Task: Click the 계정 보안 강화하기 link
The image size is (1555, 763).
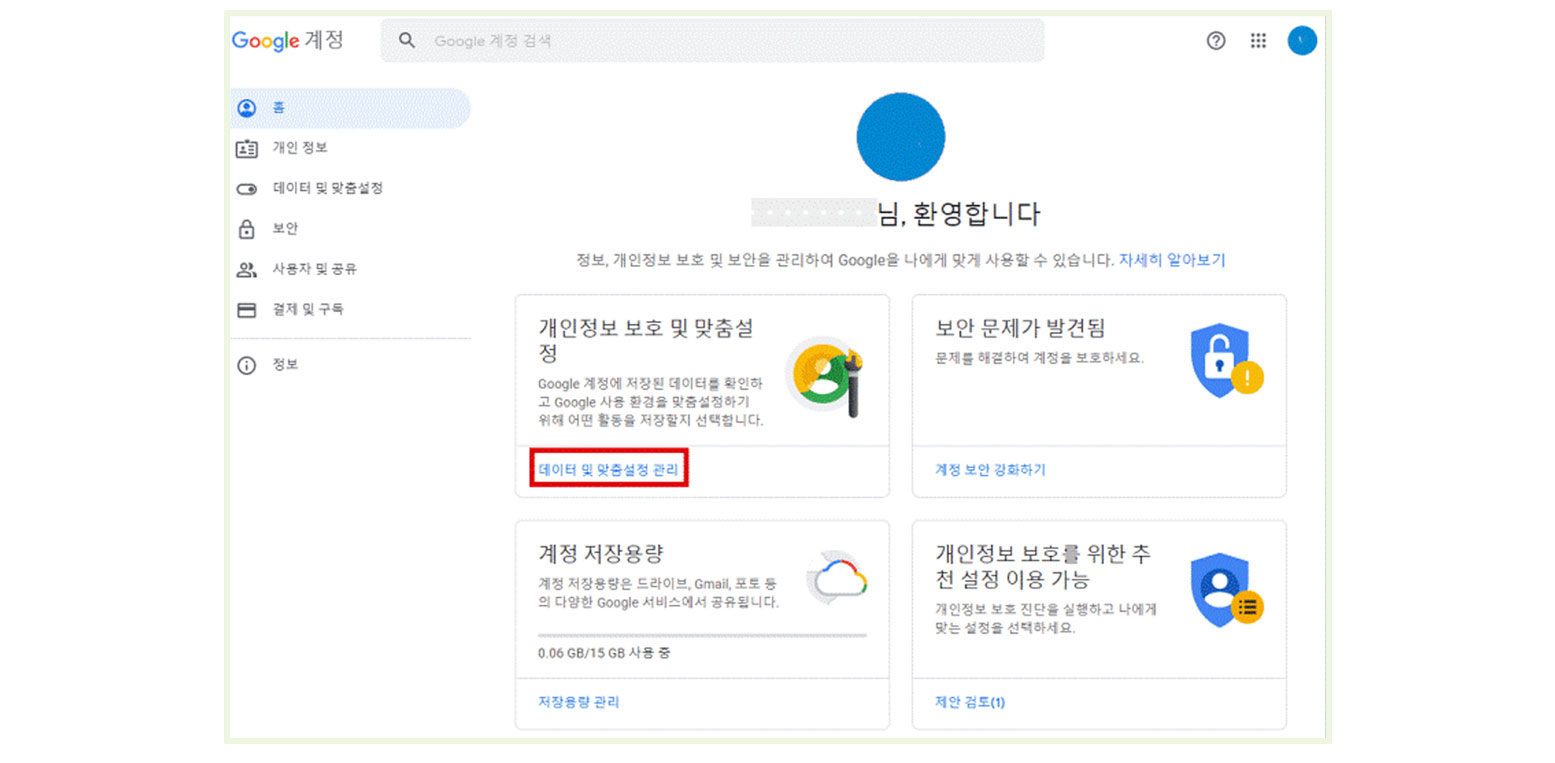Action: coord(990,469)
